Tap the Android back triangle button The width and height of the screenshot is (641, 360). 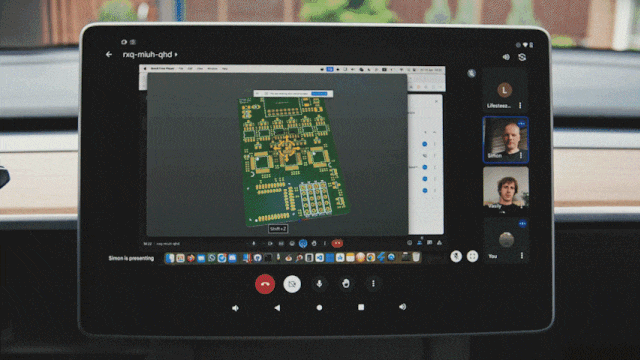[x=278, y=307]
